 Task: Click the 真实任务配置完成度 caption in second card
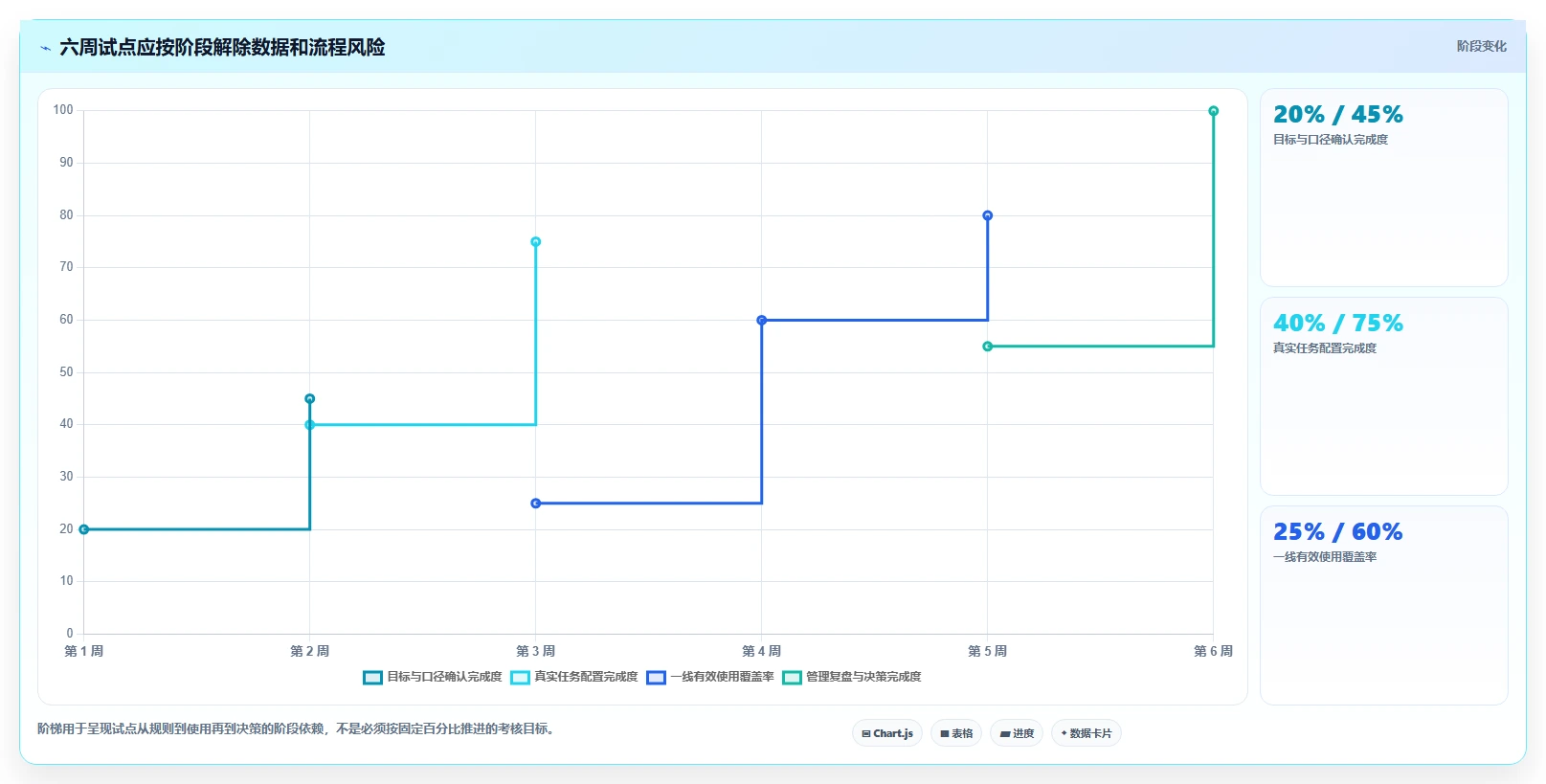click(1324, 348)
